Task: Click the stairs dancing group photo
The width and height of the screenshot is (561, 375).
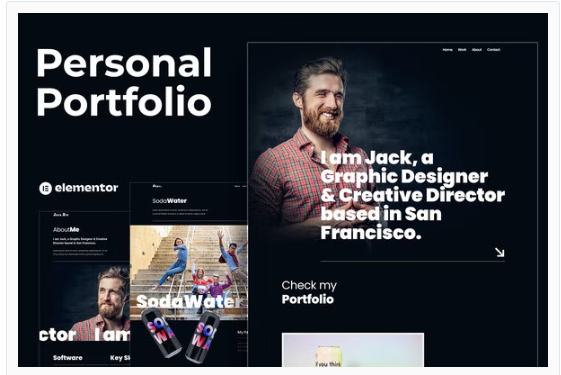Action: pos(189,272)
